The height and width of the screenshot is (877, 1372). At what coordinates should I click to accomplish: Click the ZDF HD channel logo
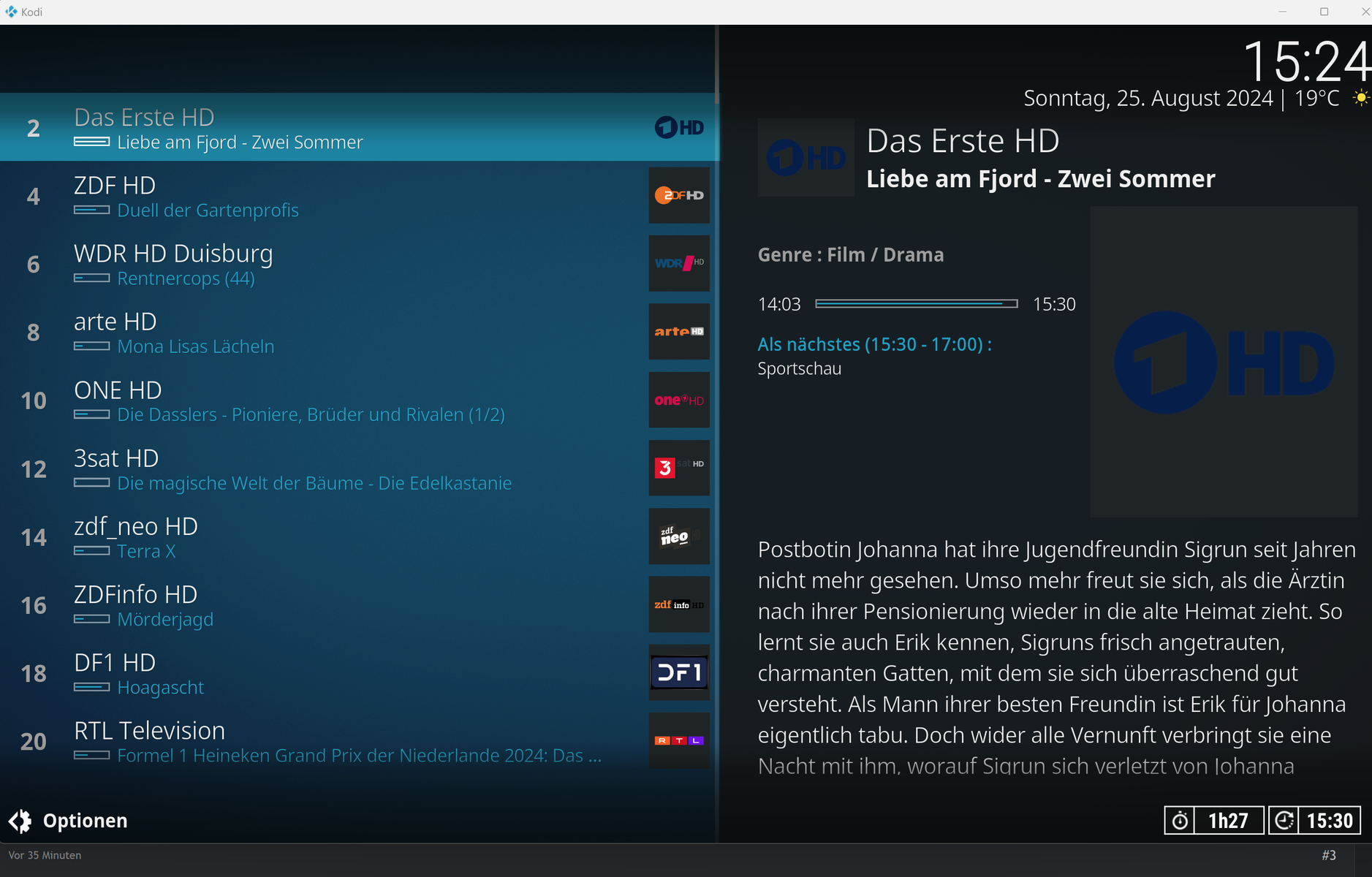coord(679,195)
